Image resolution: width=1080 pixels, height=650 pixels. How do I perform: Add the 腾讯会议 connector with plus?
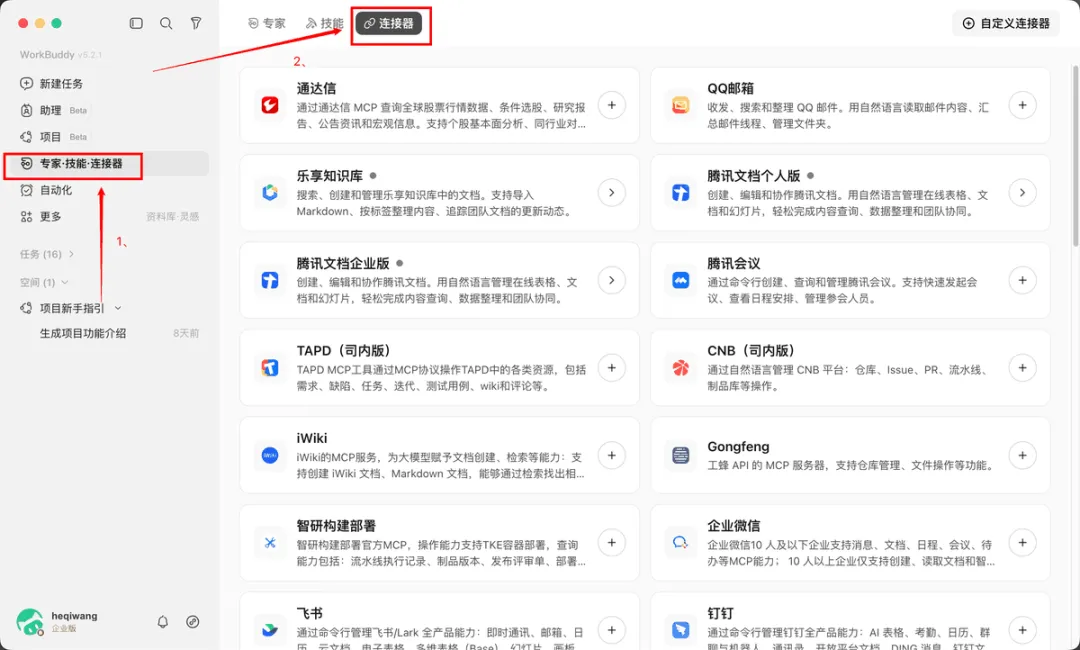click(x=1022, y=280)
